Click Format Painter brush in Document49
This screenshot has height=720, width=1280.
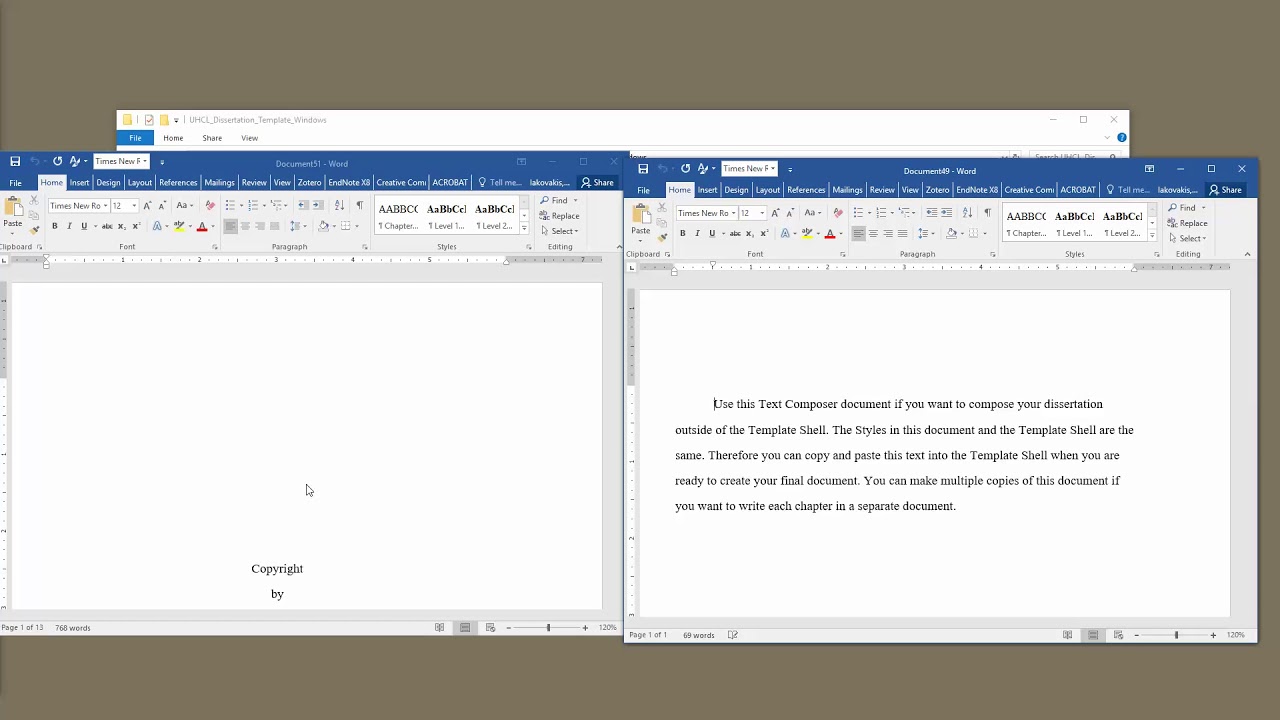point(662,237)
